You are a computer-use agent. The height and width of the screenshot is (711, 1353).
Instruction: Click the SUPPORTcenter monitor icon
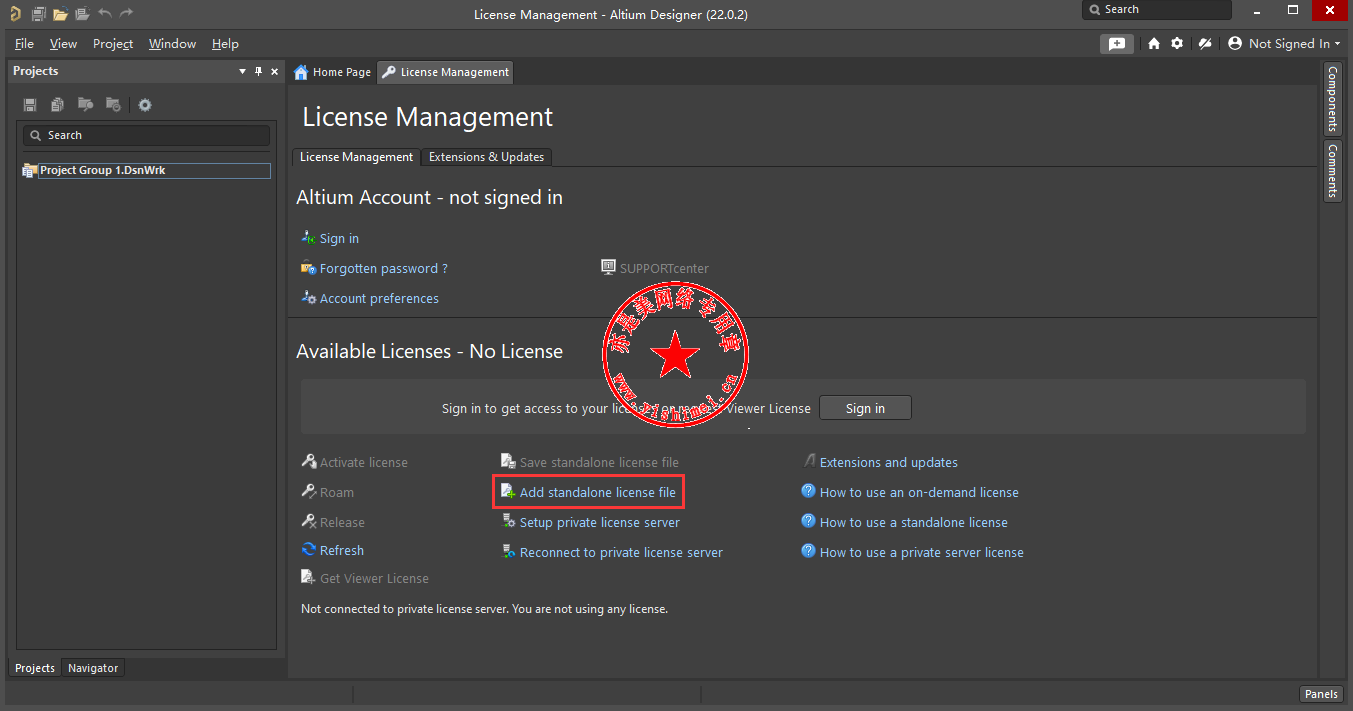pyautogui.click(x=608, y=267)
